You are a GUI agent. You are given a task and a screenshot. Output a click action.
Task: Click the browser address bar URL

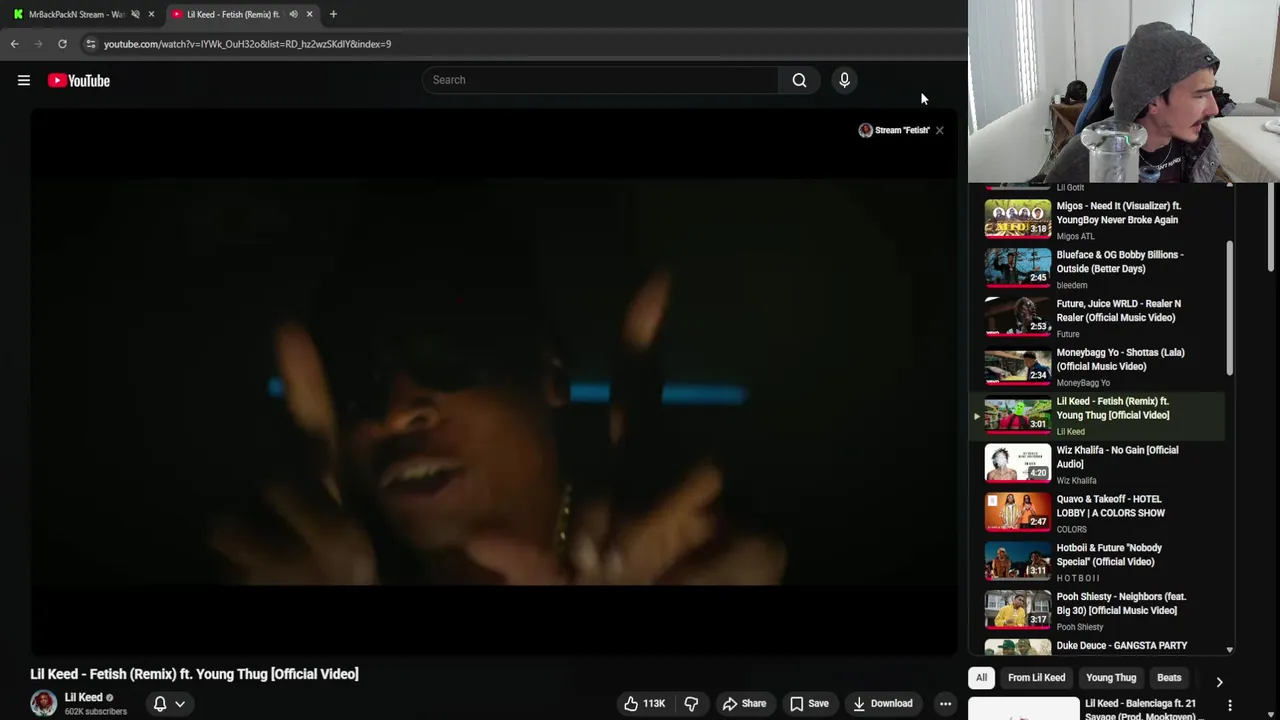point(247,44)
